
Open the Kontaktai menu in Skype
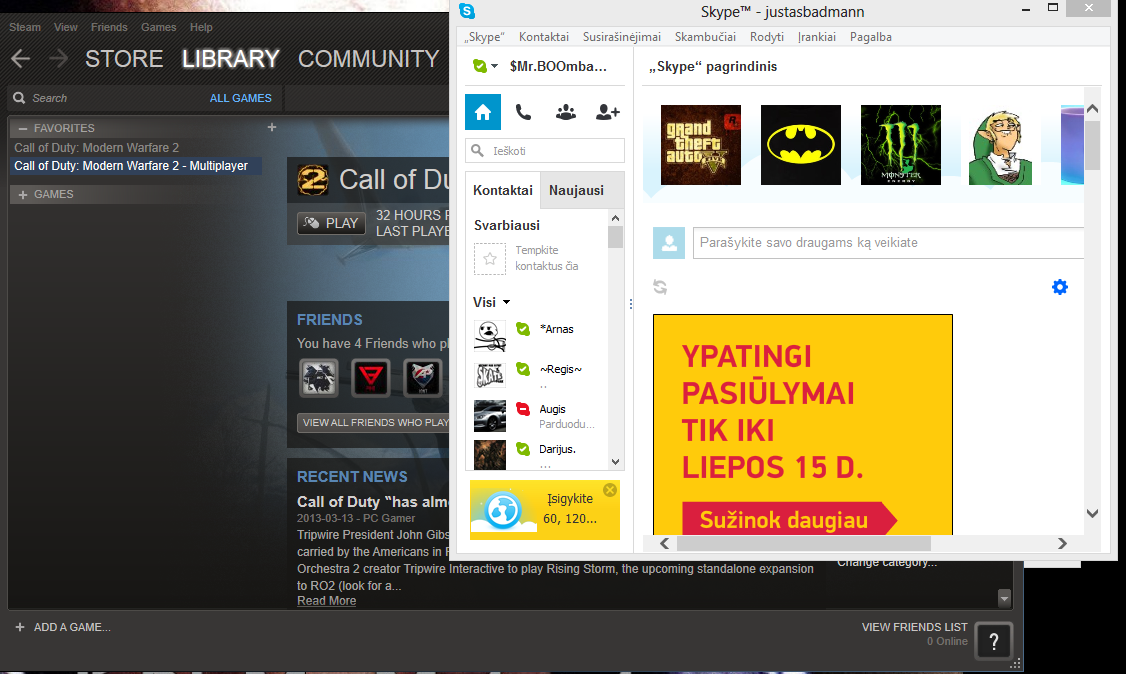pyautogui.click(x=544, y=37)
